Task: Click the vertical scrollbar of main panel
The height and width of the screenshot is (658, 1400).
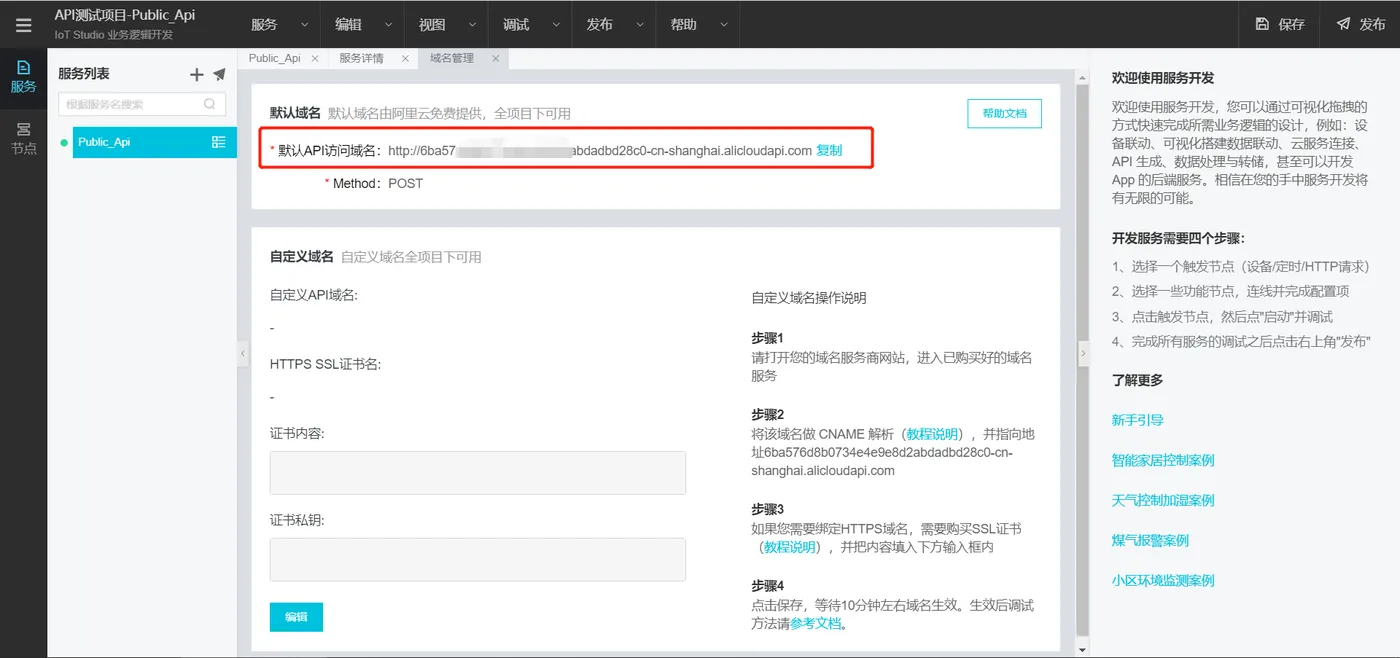Action: [x=1080, y=360]
